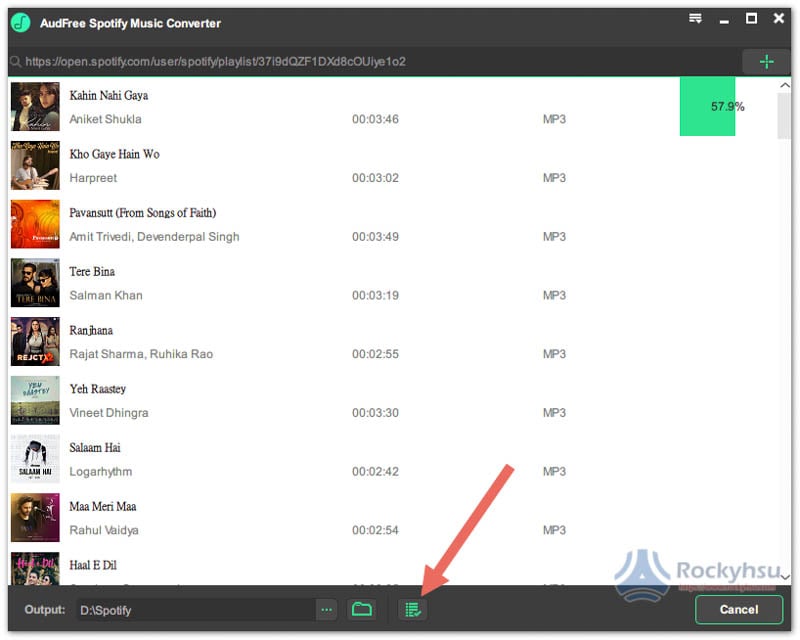Select Pavansutt album thumbnail
Image resolution: width=800 pixels, height=640 pixels.
[x=35, y=224]
